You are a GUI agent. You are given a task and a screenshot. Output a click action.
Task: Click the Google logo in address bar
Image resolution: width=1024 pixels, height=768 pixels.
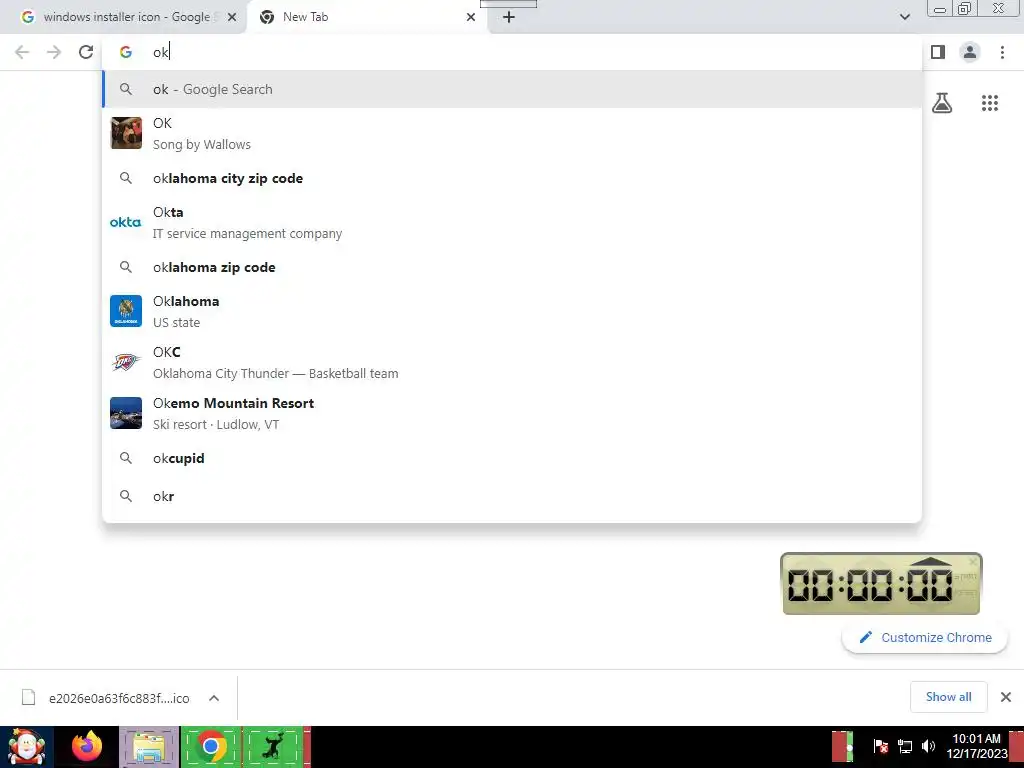click(x=126, y=52)
